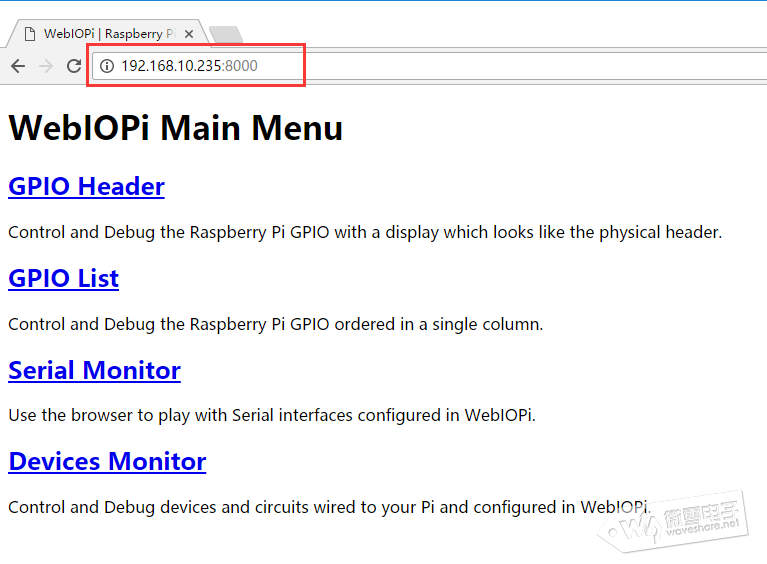Open a new tab with blank tab button
This screenshot has width=767, height=564.
(226, 35)
